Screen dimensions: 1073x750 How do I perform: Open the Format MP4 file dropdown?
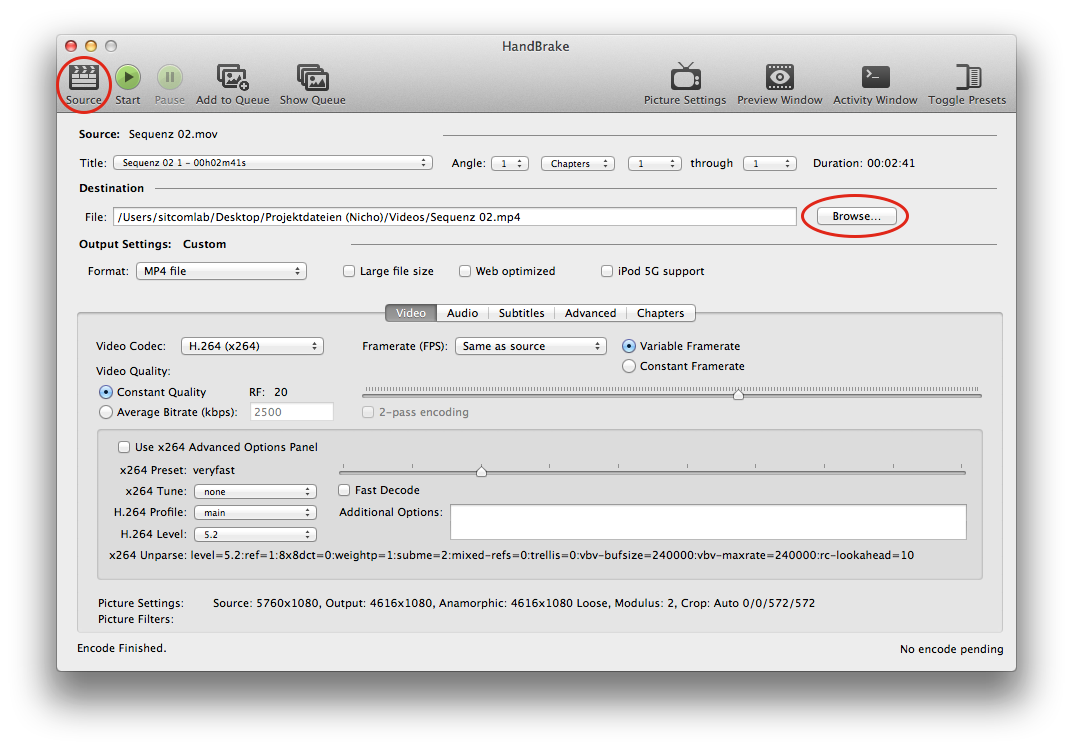221,271
